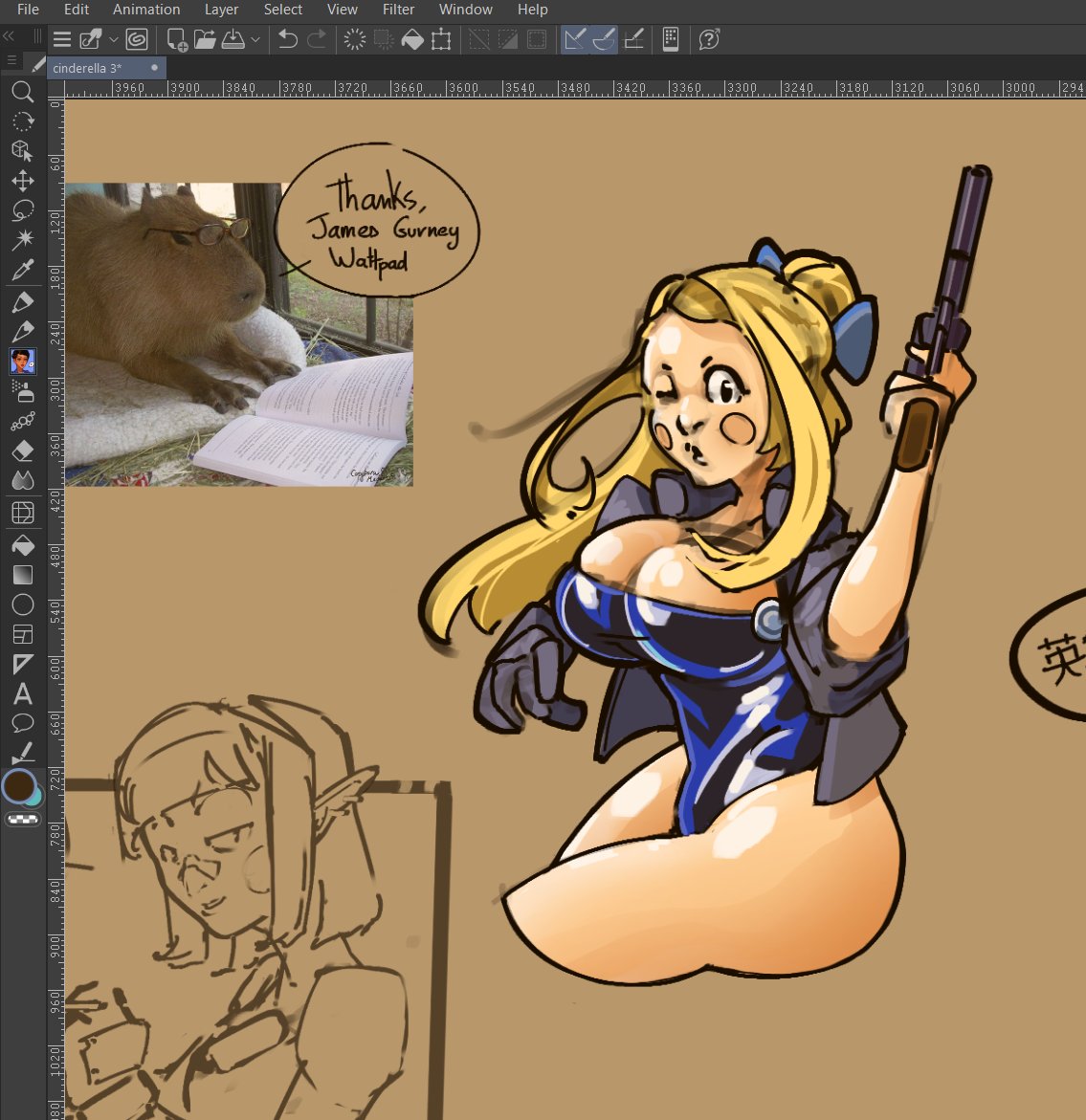Image resolution: width=1086 pixels, height=1120 pixels.
Task: Select the Figure ellipse tool
Action: tap(23, 605)
